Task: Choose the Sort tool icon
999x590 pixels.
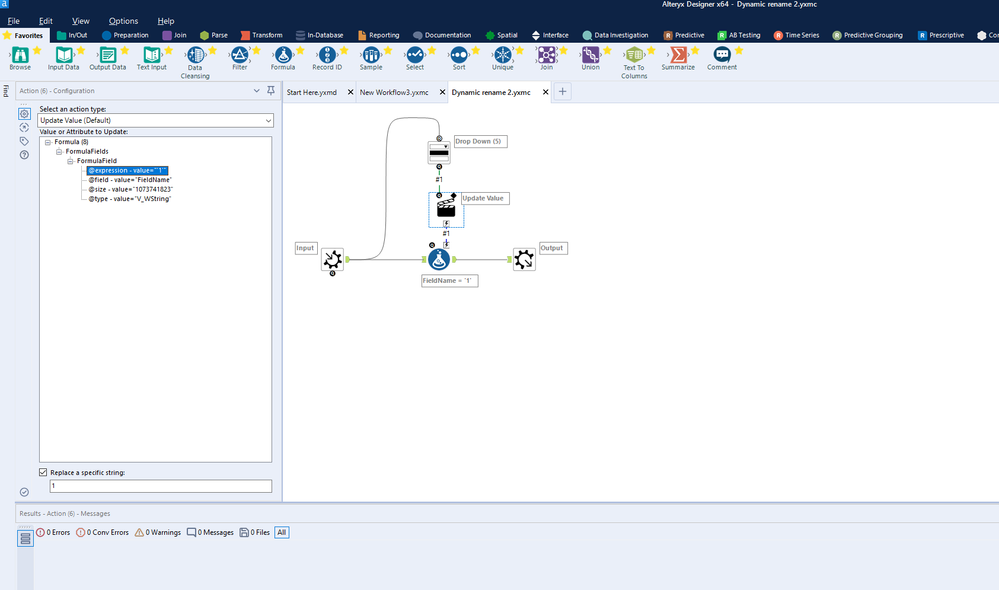Action: pos(459,55)
